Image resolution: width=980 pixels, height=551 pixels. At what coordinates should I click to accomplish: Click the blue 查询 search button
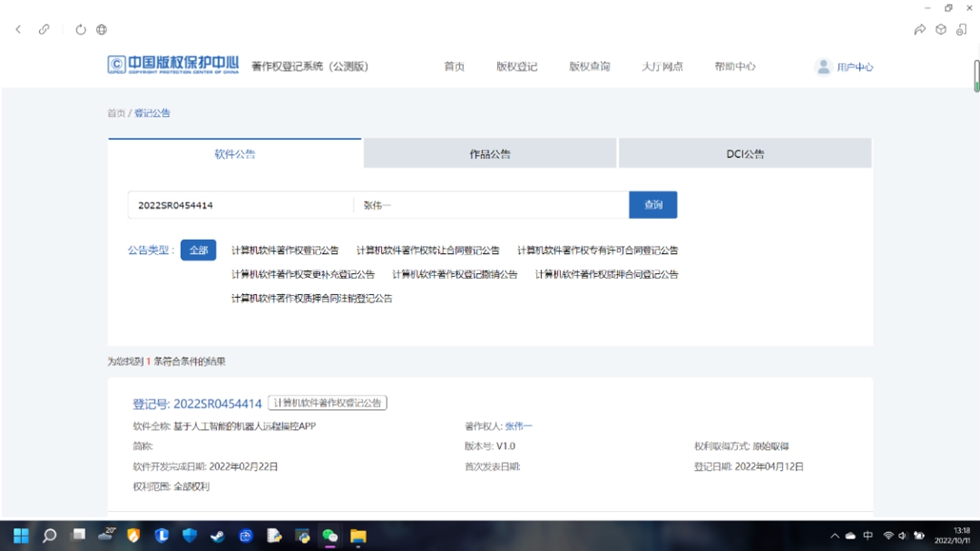653,205
